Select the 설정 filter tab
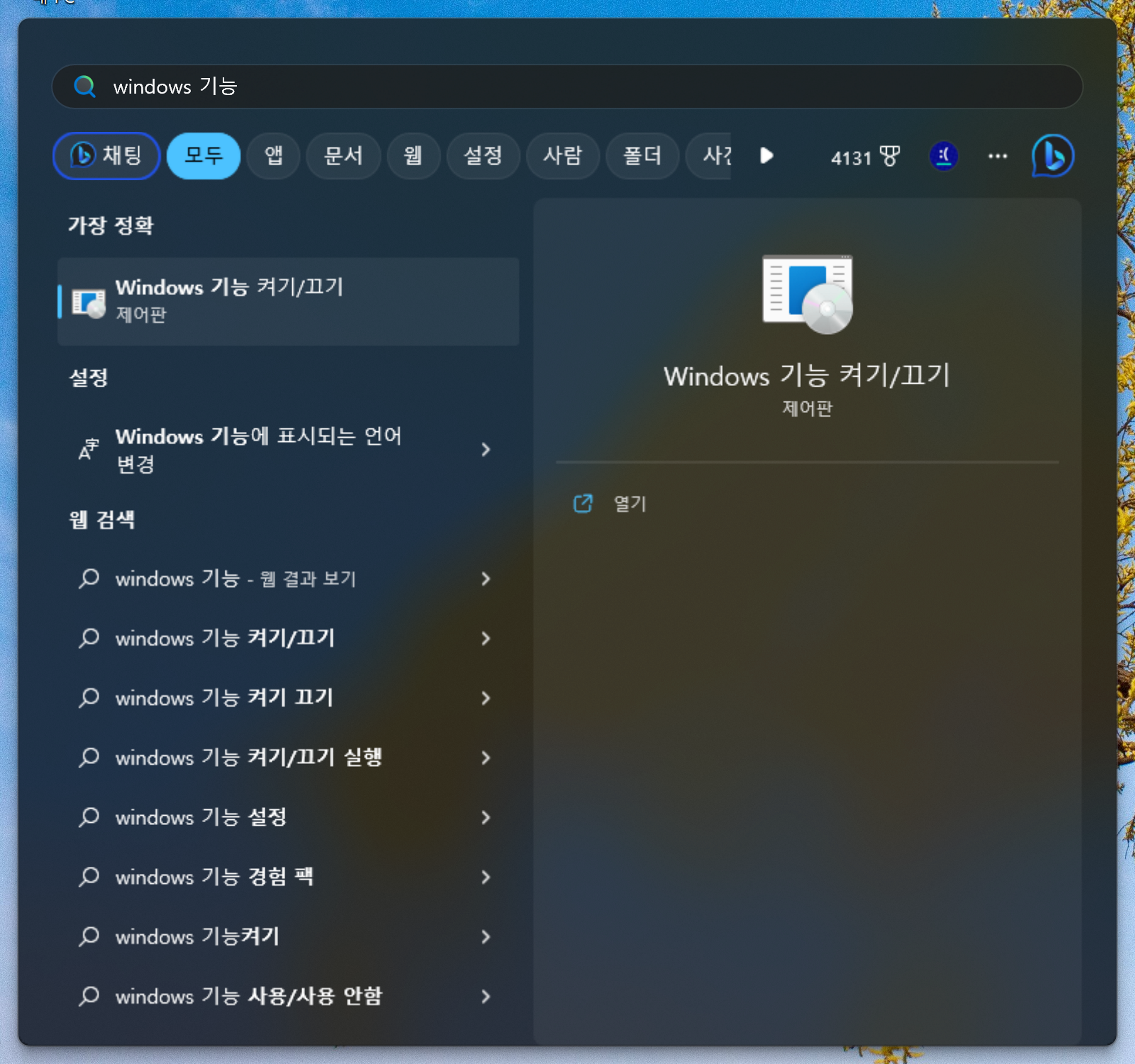 click(x=482, y=156)
